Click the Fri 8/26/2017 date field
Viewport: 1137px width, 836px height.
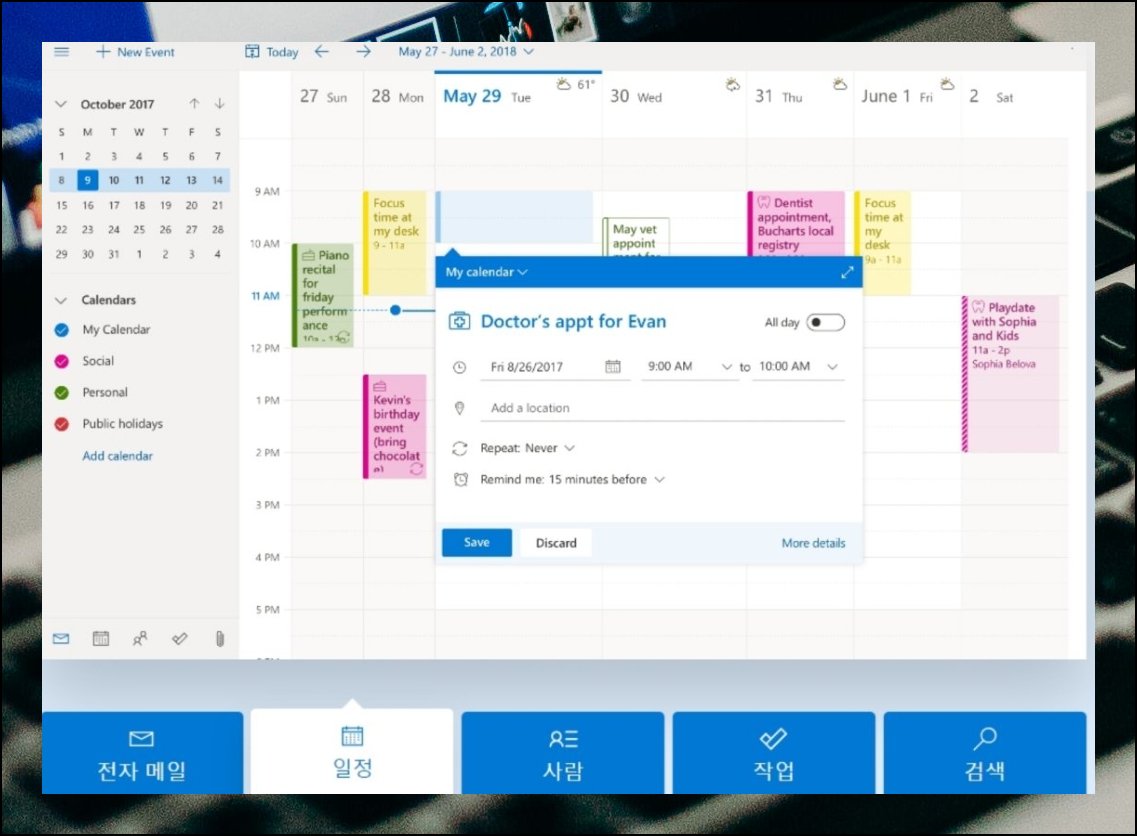click(x=555, y=367)
